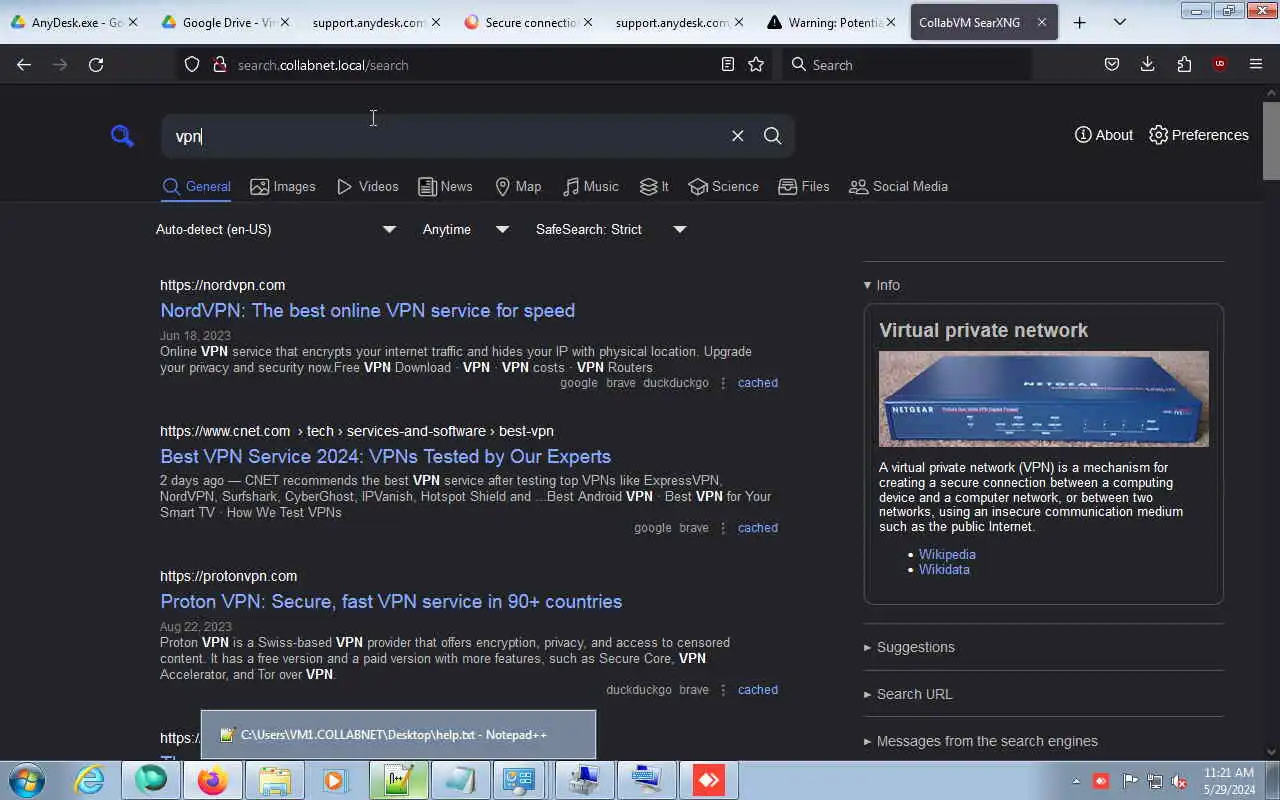This screenshot has height=800, width=1280.
Task: Click the browser Back button
Action: tap(24, 64)
